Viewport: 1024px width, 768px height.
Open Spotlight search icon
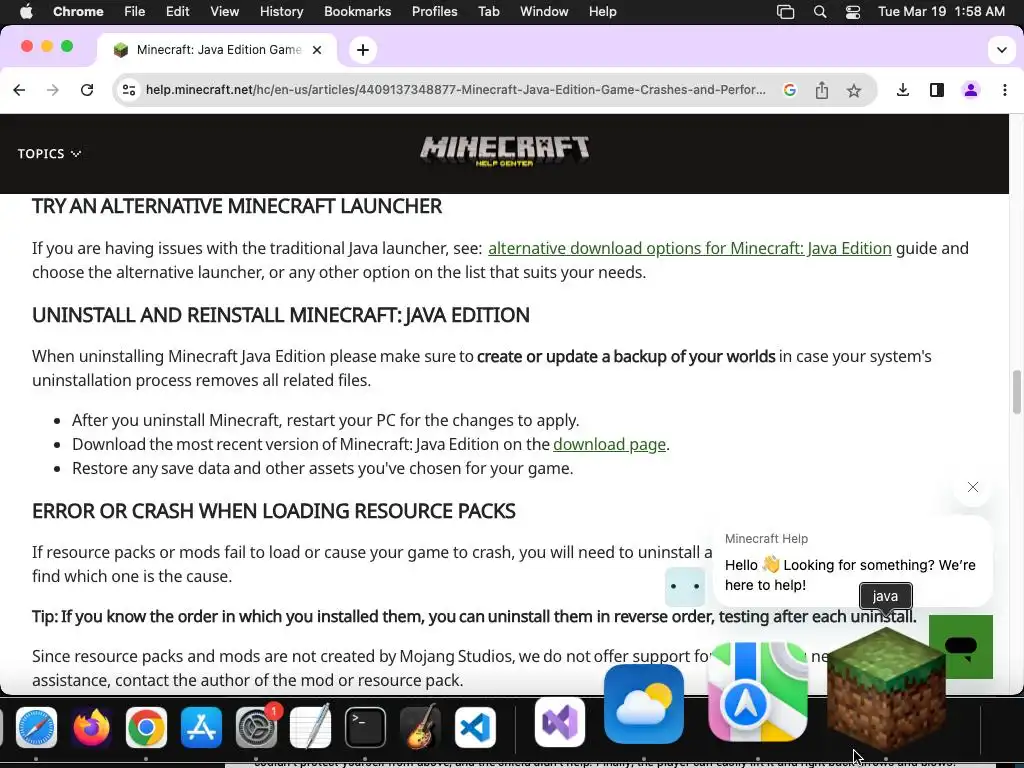(x=820, y=12)
